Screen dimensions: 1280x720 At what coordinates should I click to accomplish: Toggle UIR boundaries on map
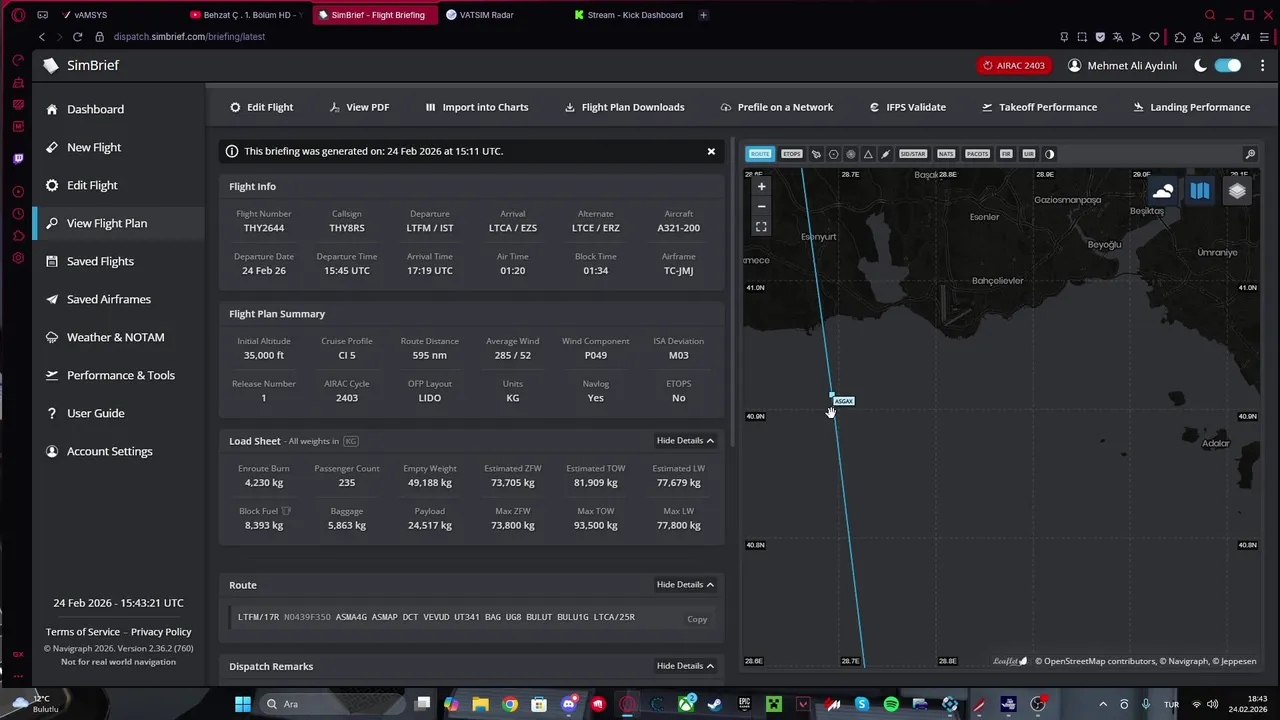tap(1029, 154)
